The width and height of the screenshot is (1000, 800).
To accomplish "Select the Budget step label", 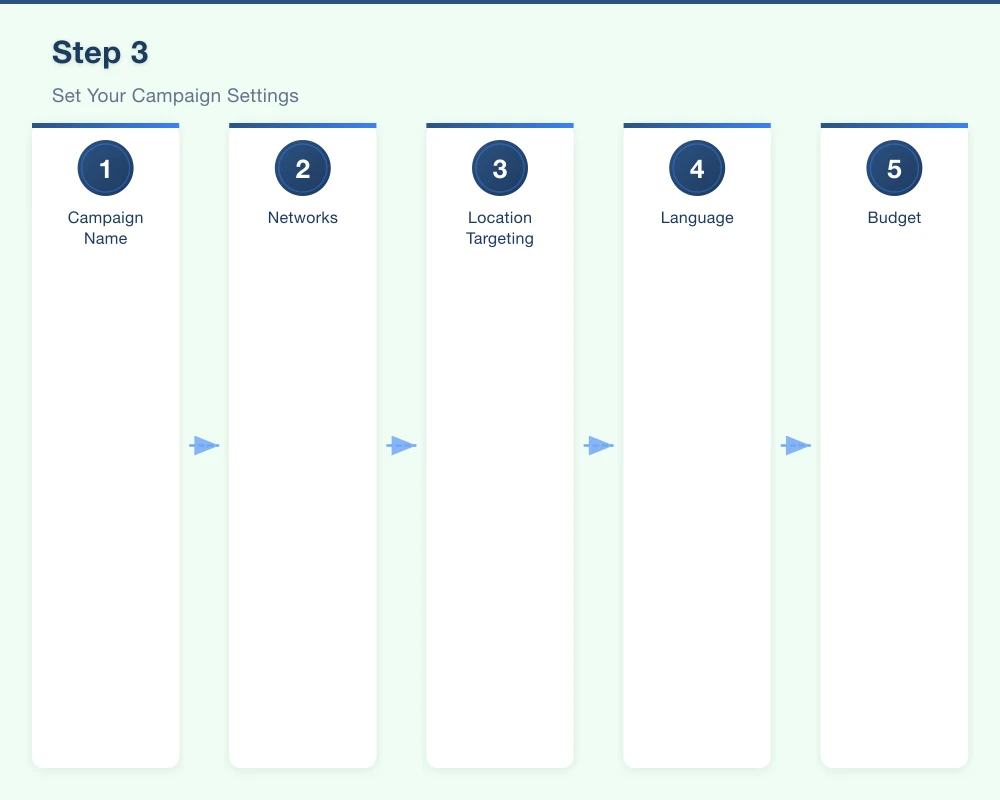I will (893, 217).
